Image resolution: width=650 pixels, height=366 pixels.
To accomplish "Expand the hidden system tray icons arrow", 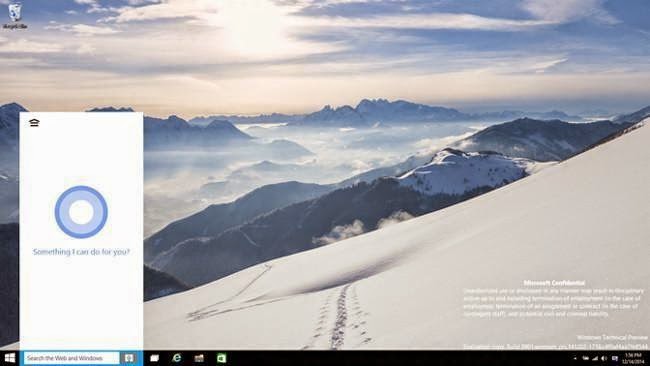I will pyautogui.click(x=575, y=358).
